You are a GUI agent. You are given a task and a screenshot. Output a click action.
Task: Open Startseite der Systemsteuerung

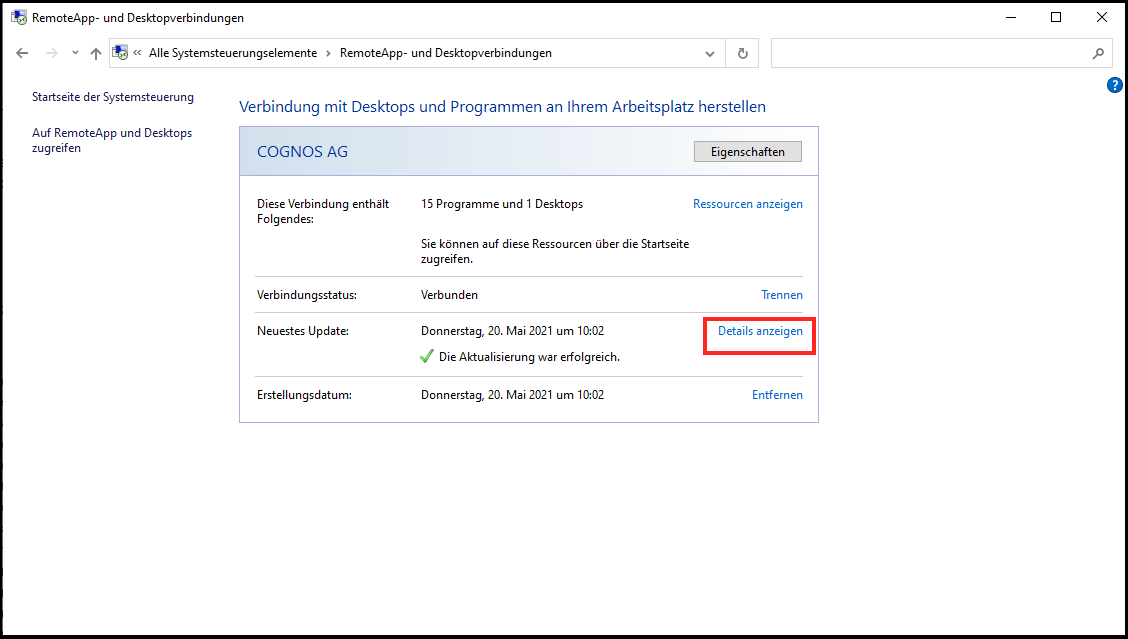(113, 97)
